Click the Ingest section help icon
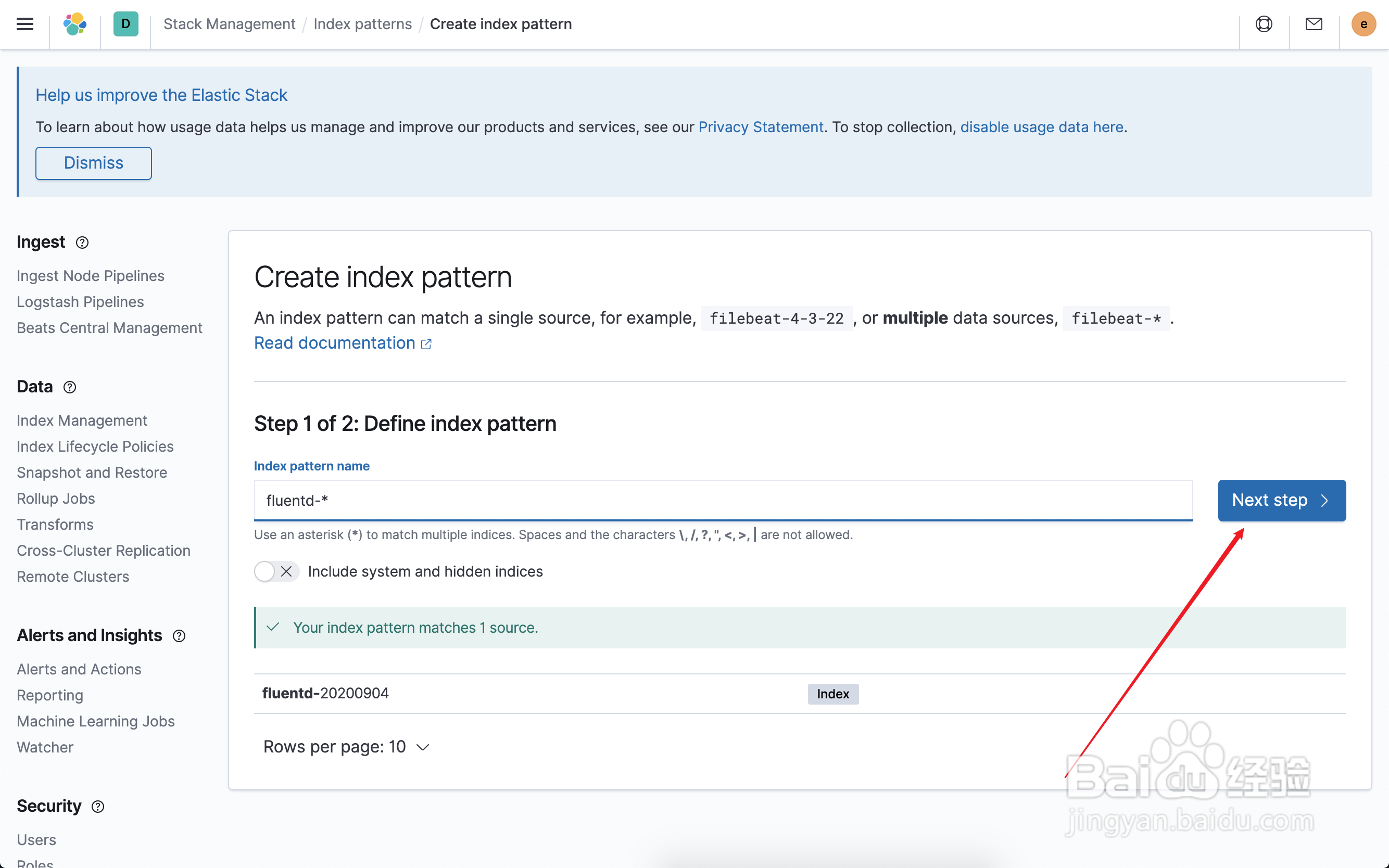This screenshot has width=1389, height=868. pos(82,243)
